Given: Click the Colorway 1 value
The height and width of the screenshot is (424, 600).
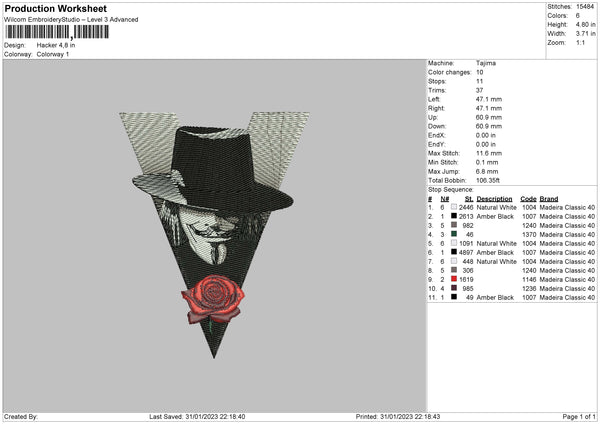Looking at the screenshot, I should 53,54.
